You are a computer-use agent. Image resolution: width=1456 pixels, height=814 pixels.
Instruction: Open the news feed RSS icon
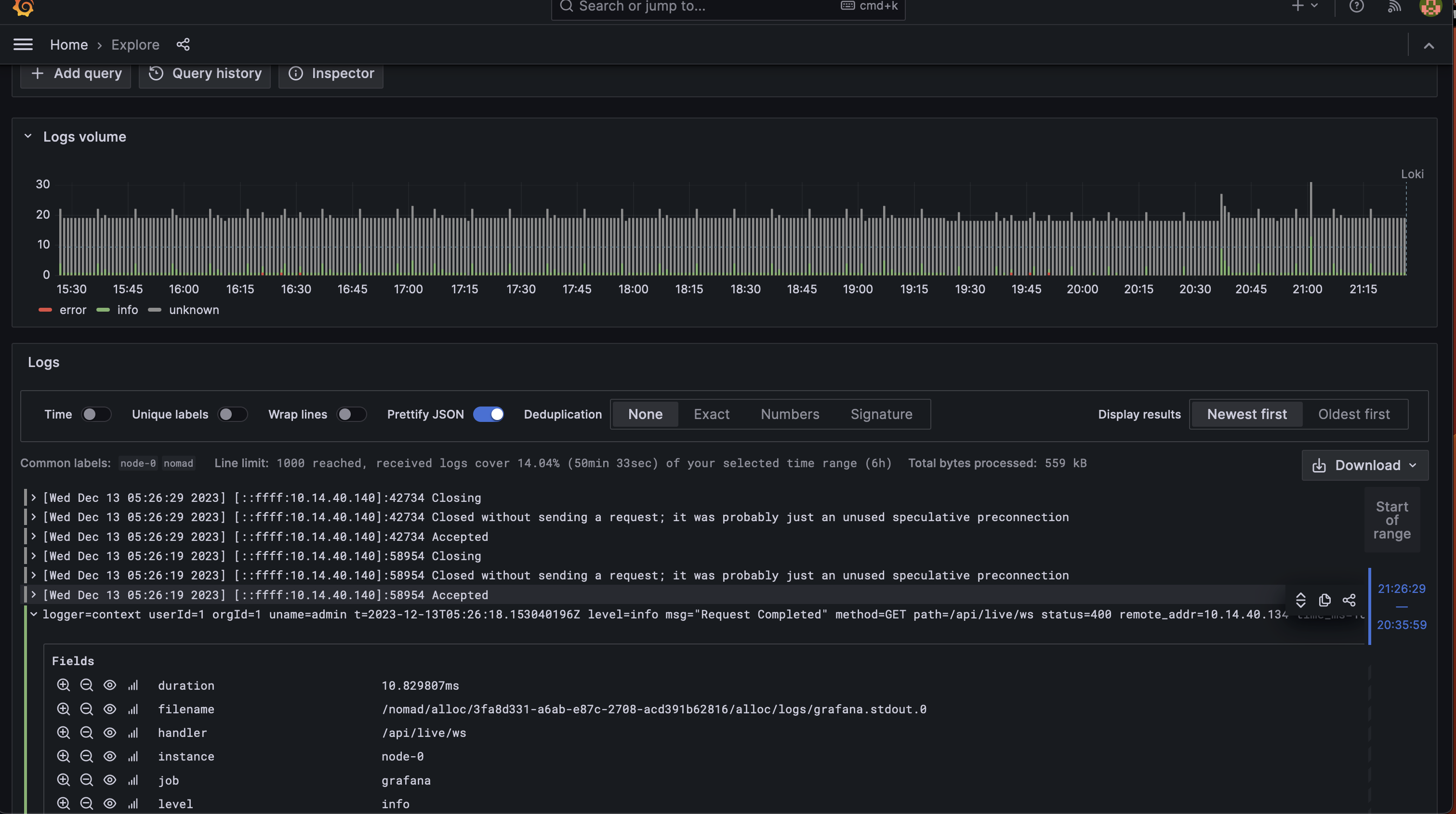point(1394,6)
